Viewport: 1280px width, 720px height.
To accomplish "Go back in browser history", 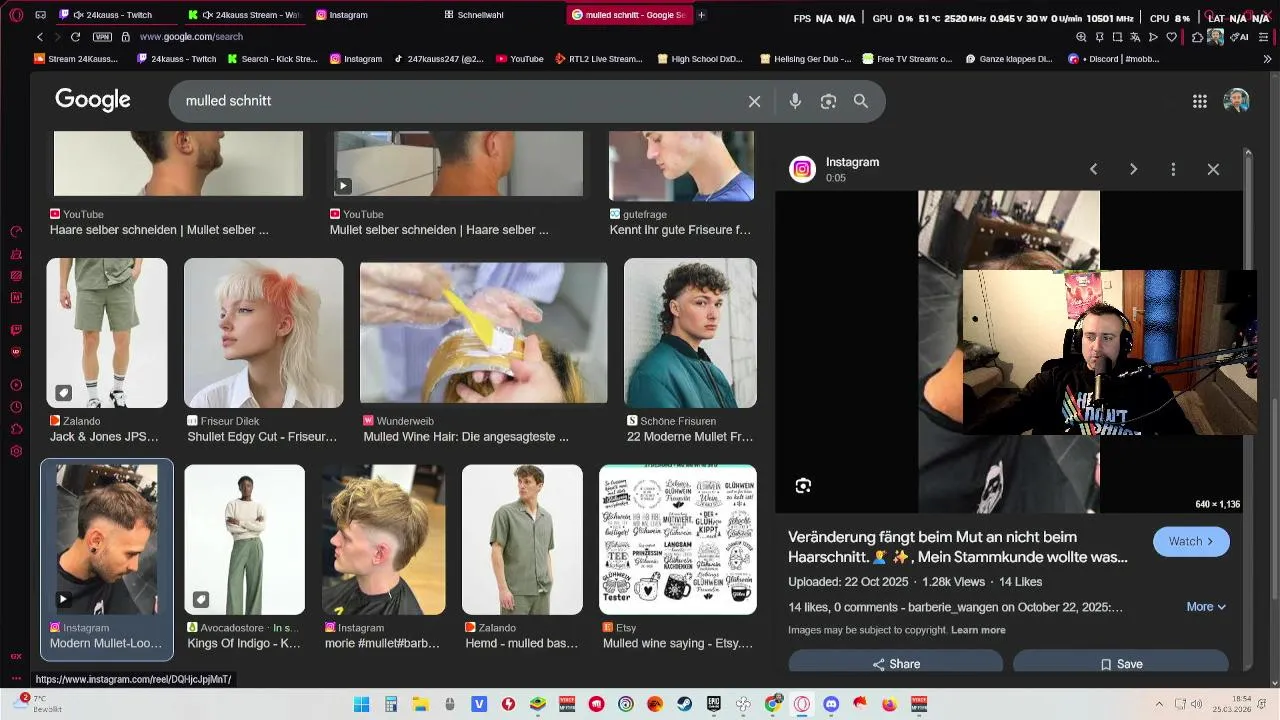I will [40, 37].
